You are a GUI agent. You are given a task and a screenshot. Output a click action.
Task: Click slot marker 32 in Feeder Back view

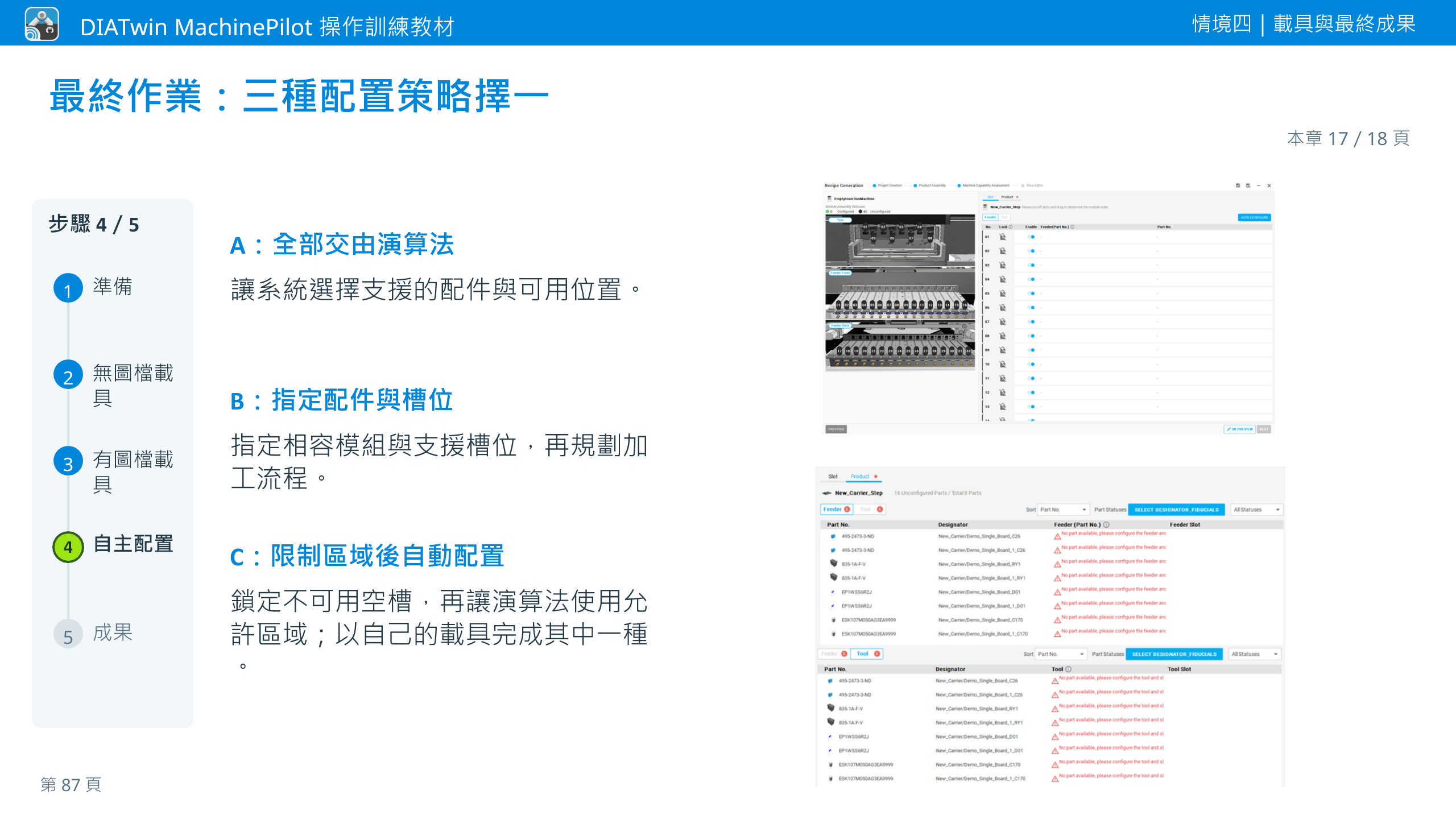pyautogui.click(x=969, y=351)
